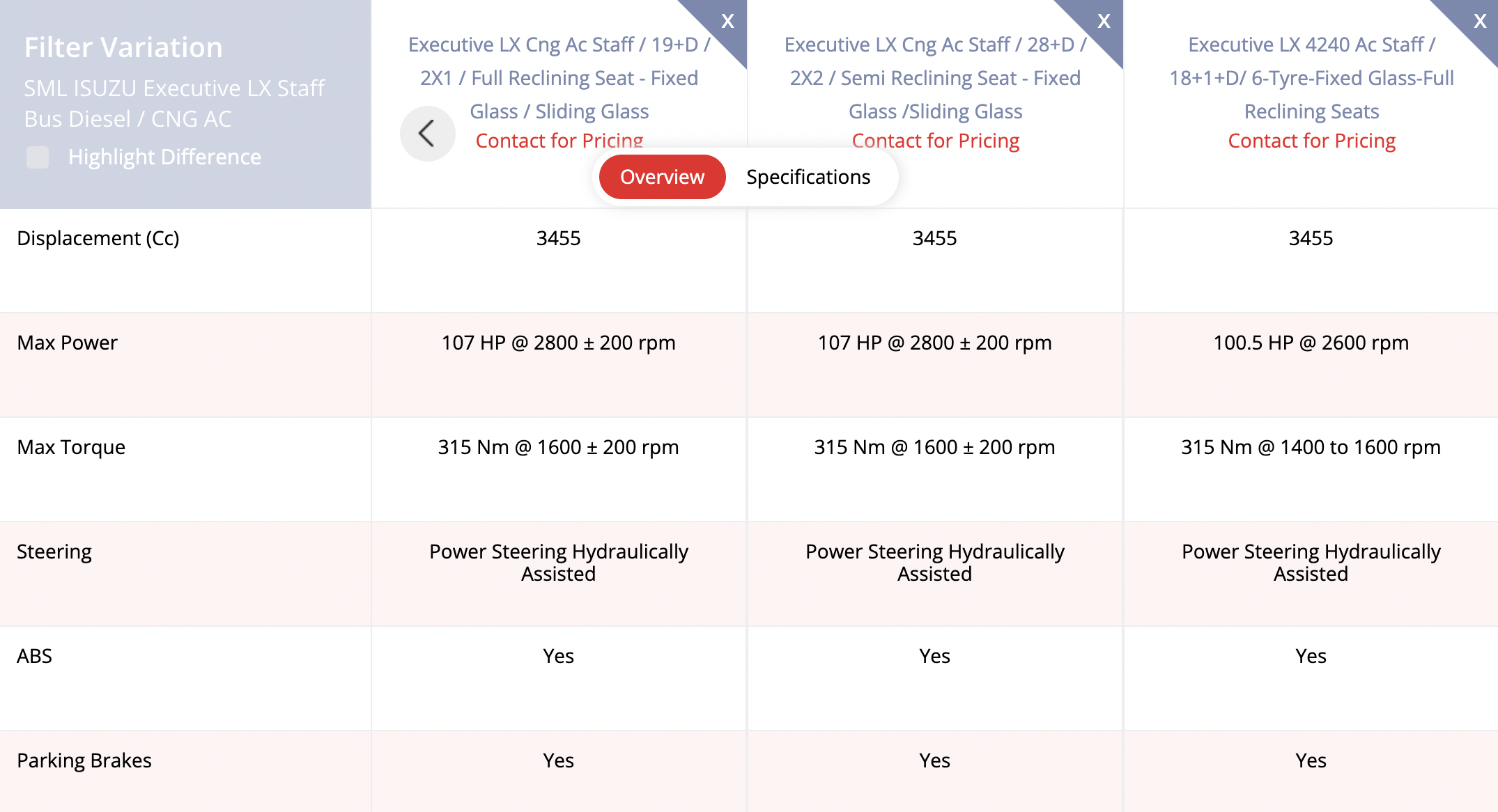Open Executive LX Cng 28+D variant link
The width and height of the screenshot is (1498, 812).
coord(935,78)
